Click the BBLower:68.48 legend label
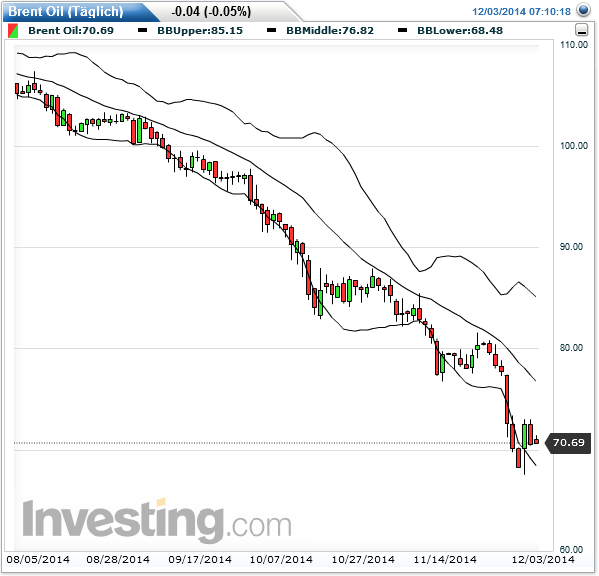This screenshot has width=599, height=576. pyautogui.click(x=460, y=31)
